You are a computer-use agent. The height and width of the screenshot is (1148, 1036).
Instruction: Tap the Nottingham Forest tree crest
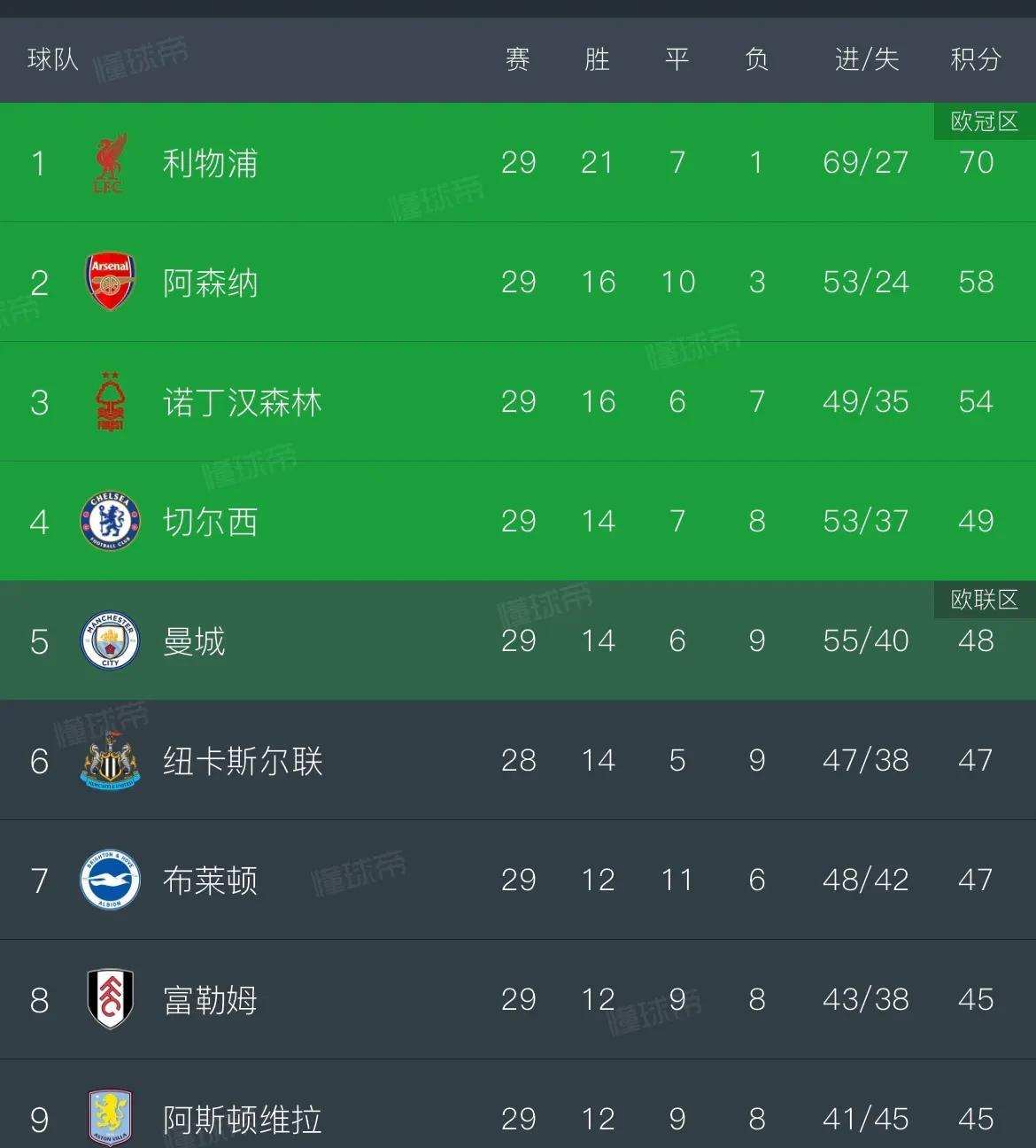point(111,402)
